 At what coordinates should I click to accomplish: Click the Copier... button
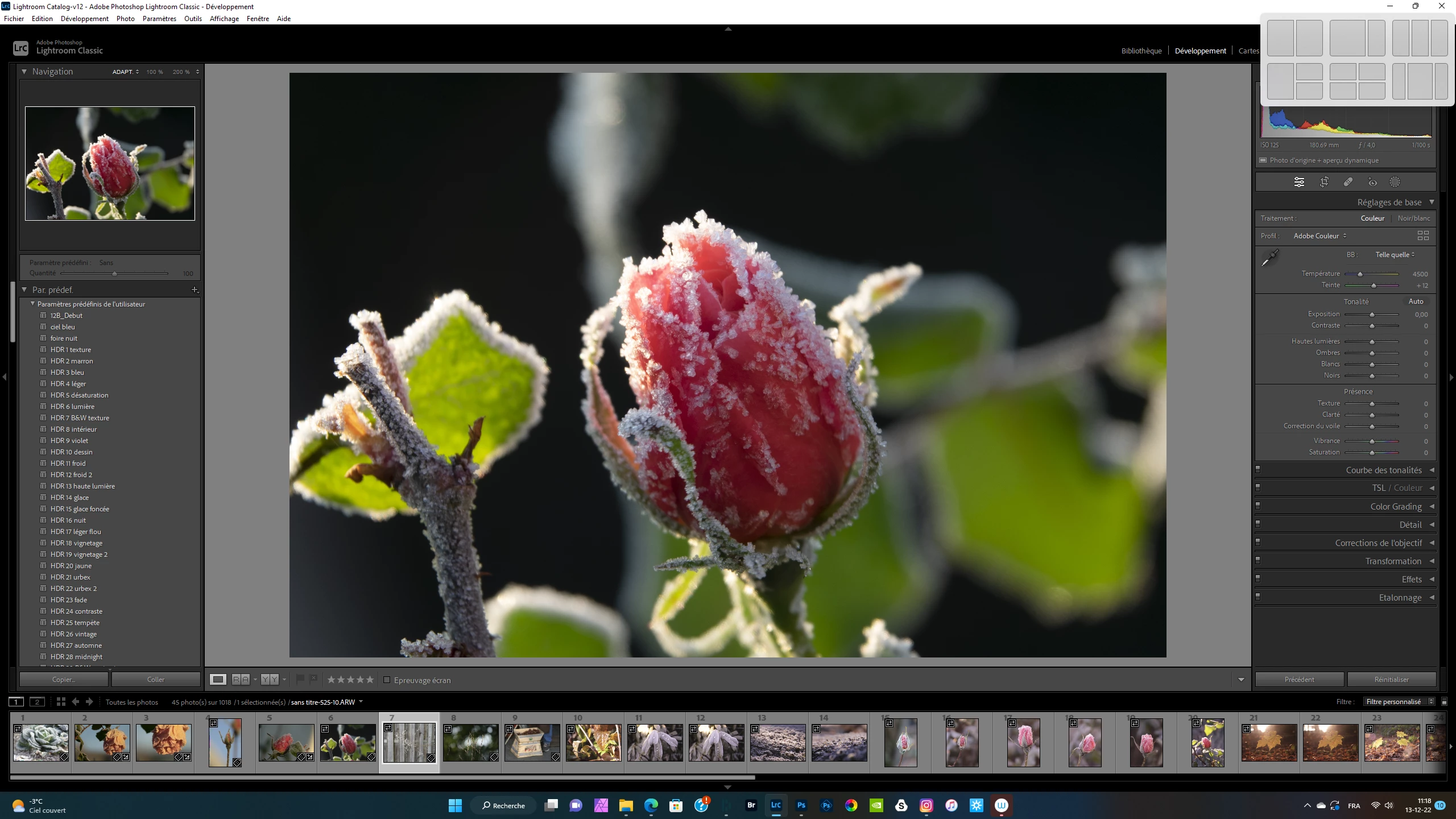coord(64,680)
